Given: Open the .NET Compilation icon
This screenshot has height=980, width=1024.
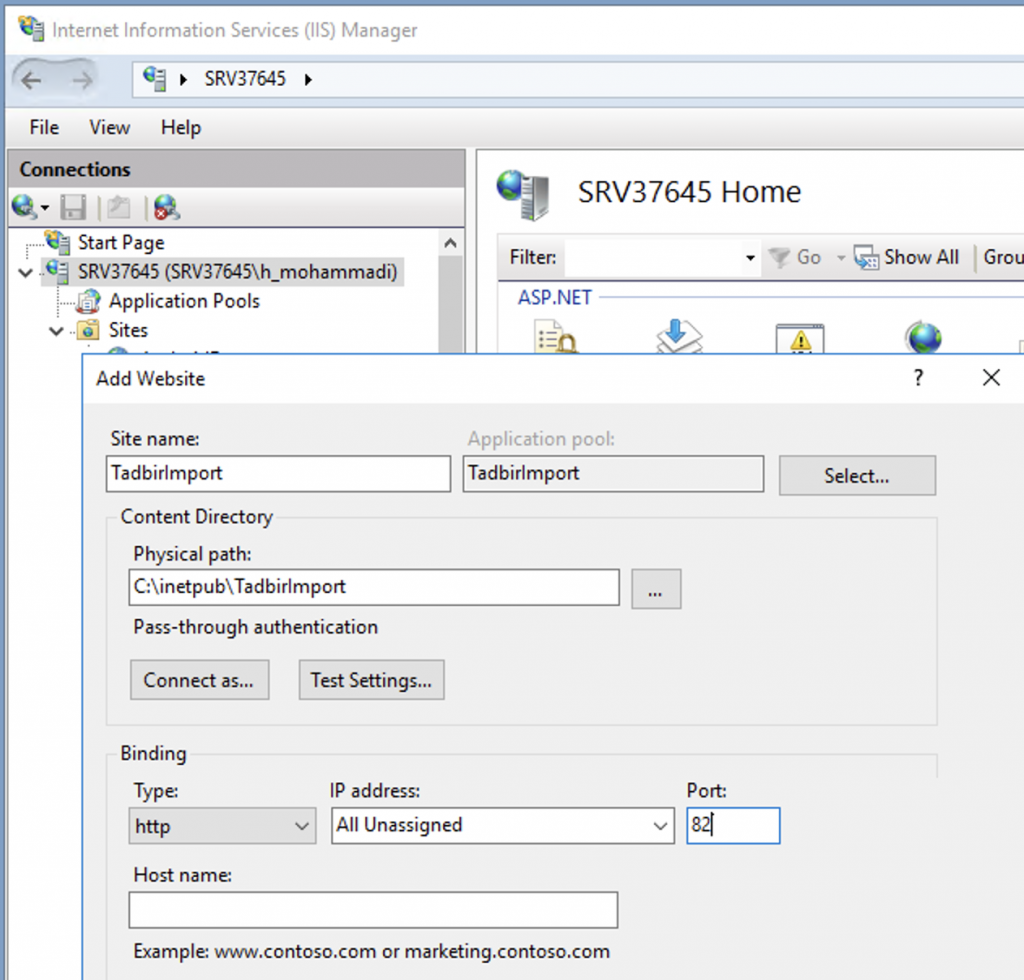Looking at the screenshot, I should click(x=679, y=336).
